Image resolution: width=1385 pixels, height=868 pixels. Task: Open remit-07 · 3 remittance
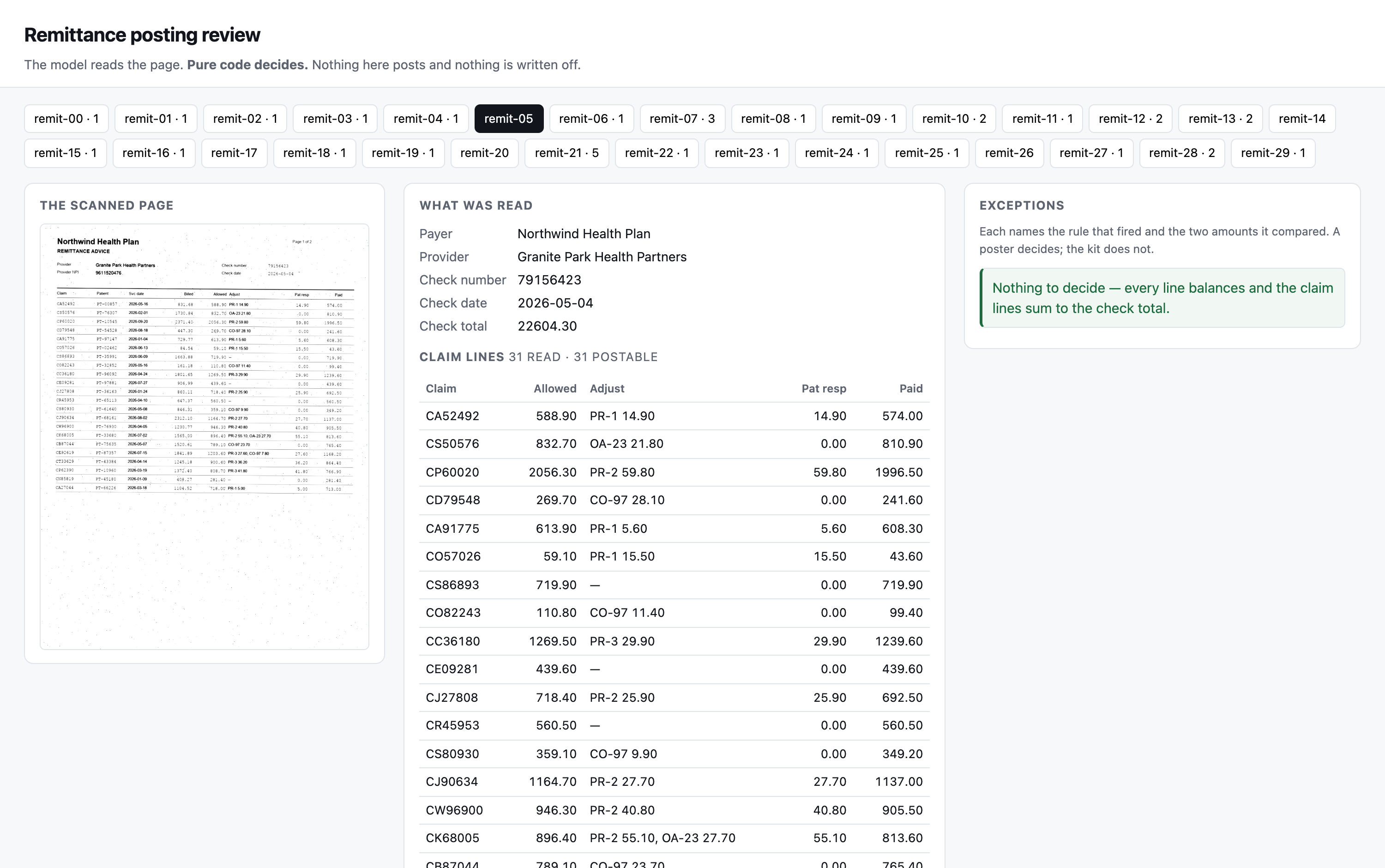(682, 119)
